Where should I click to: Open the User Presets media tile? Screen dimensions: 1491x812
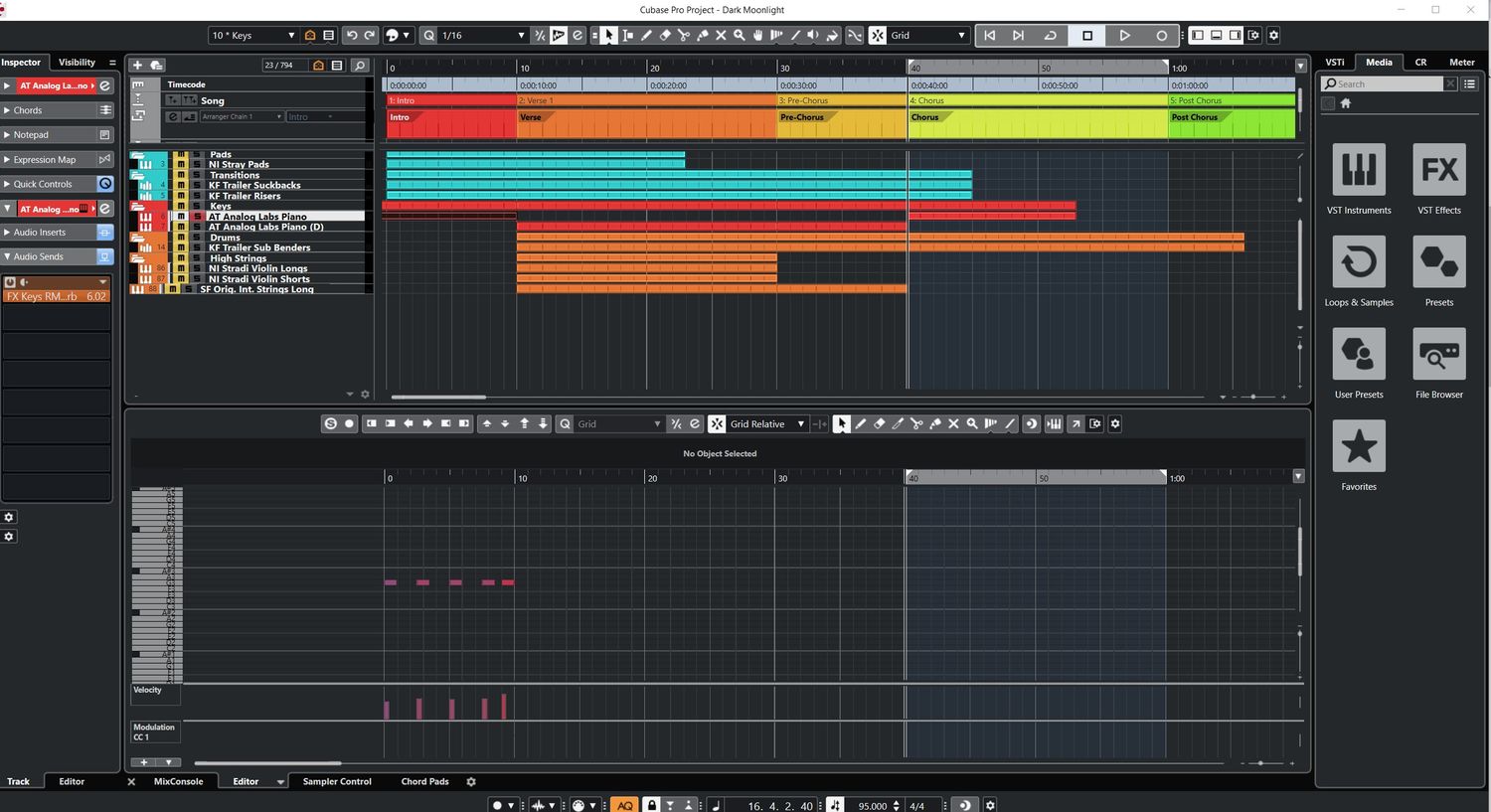(1359, 354)
